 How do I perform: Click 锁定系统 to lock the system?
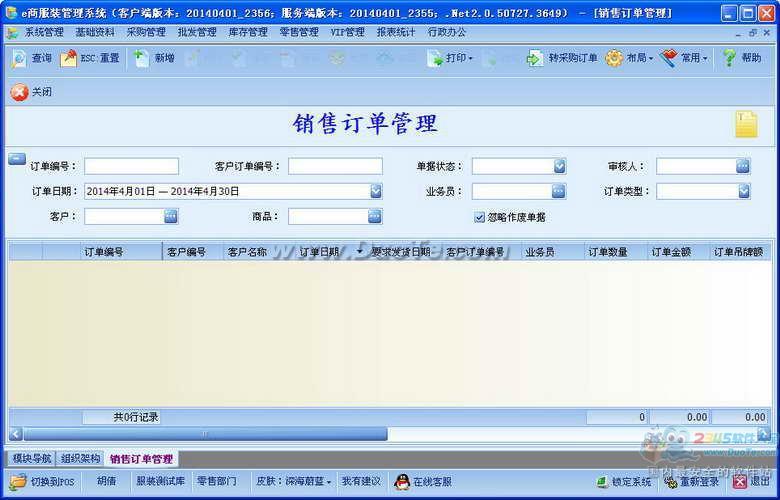point(623,482)
